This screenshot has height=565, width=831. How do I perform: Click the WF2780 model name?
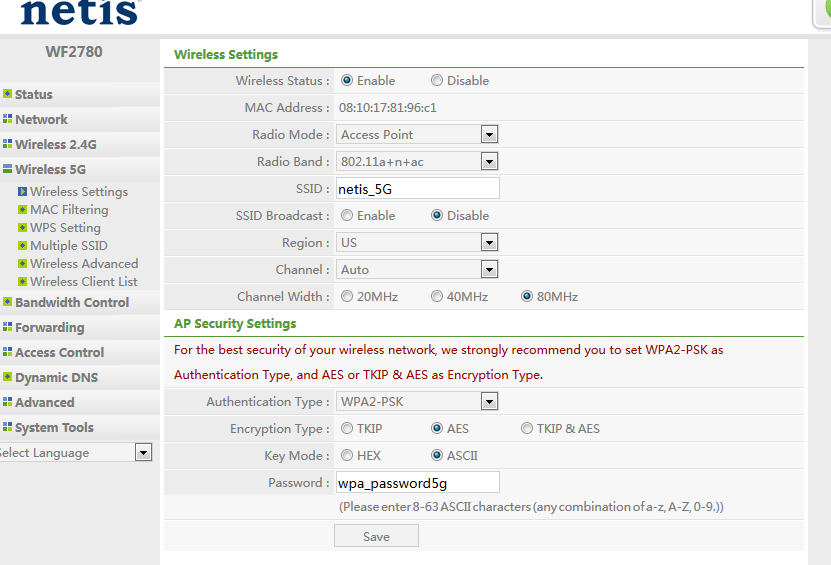(74, 51)
